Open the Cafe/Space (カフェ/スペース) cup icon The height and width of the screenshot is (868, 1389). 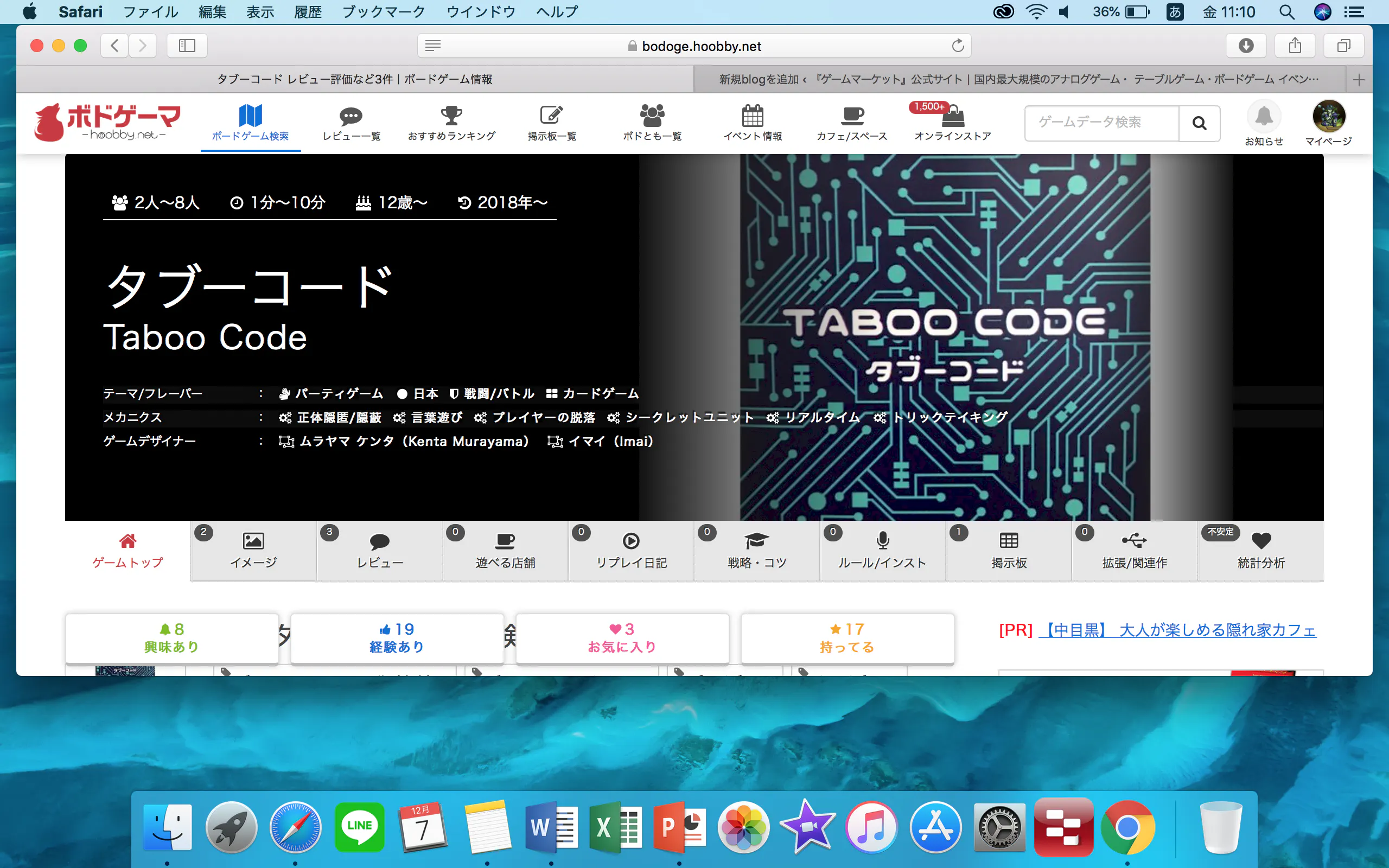point(852,117)
